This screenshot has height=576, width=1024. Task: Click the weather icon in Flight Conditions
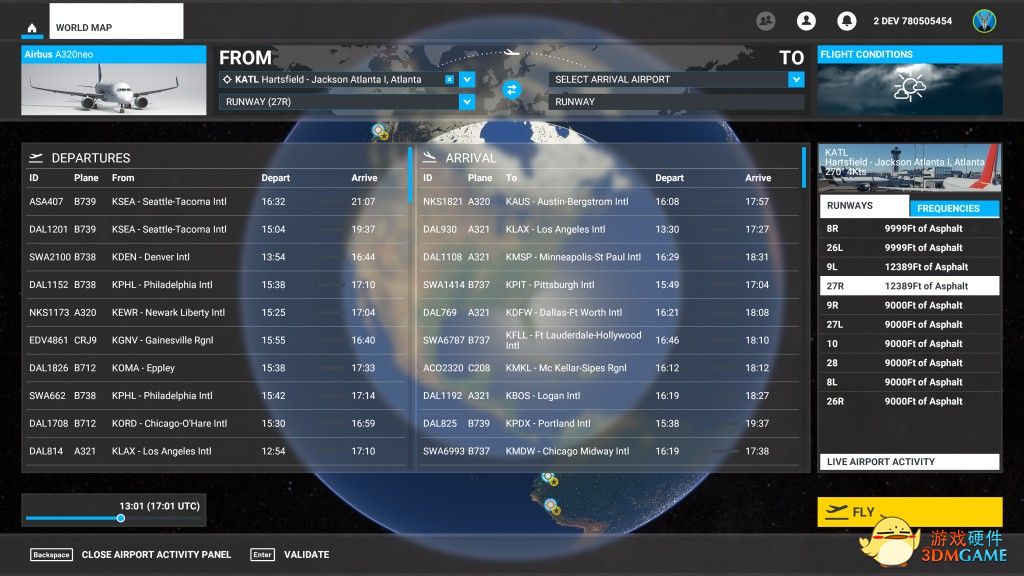(x=910, y=88)
